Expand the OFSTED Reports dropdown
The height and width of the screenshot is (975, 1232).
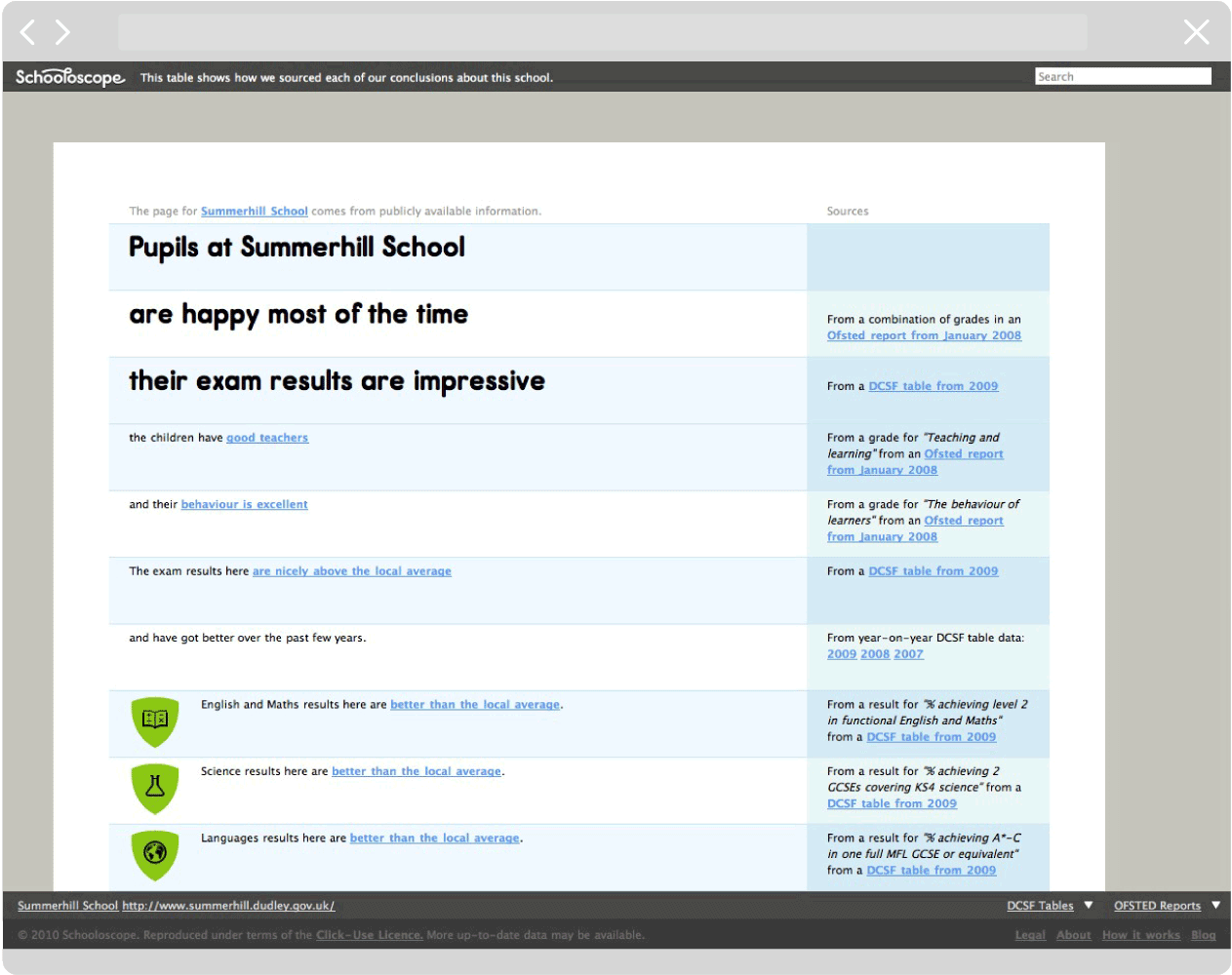(1157, 906)
